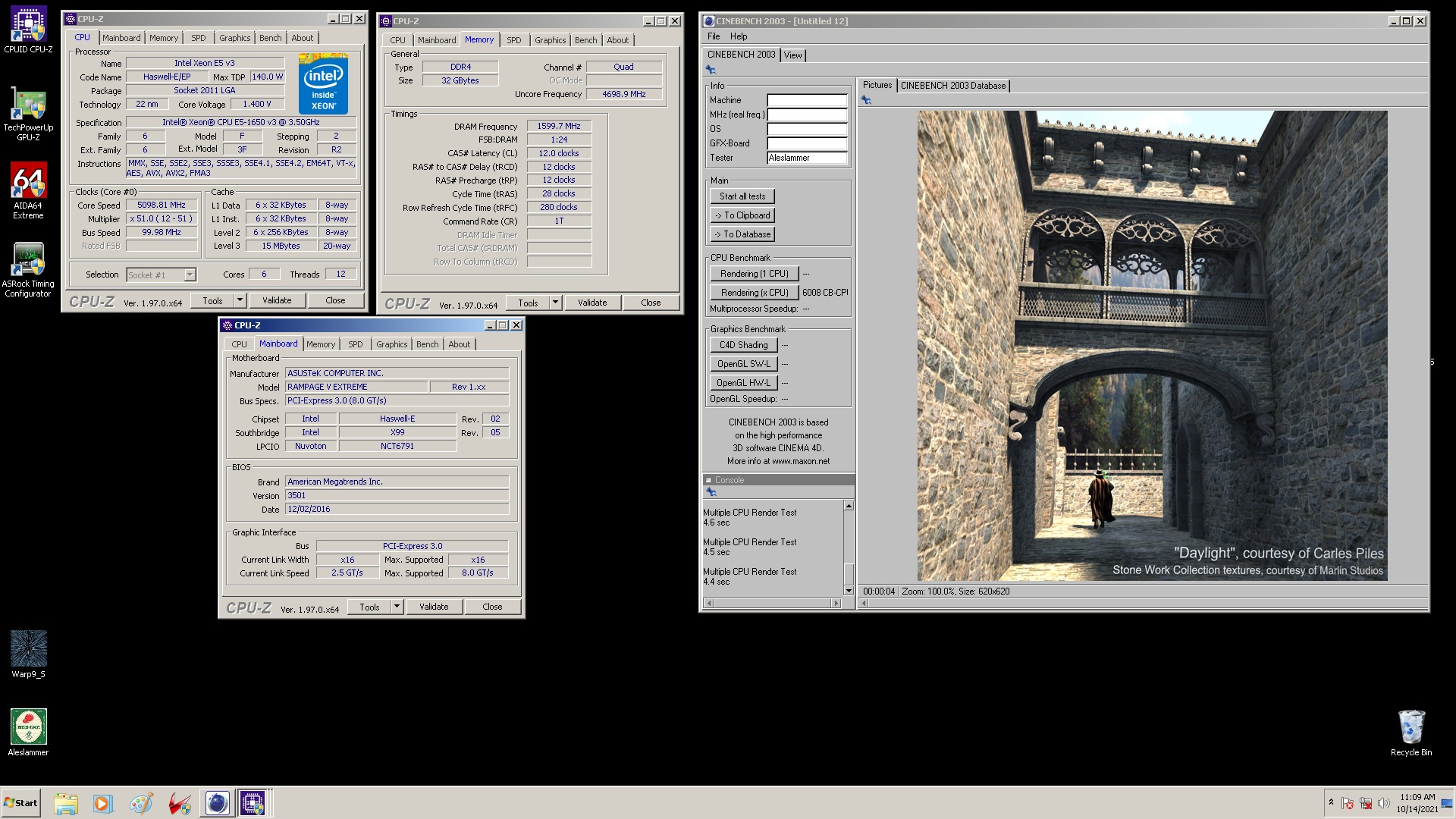Click the GFX-Board input field
This screenshot has width=1456, height=819.
pos(807,143)
